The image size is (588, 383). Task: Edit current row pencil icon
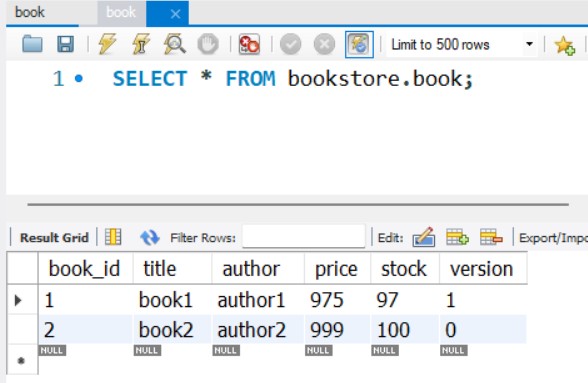[x=424, y=237]
